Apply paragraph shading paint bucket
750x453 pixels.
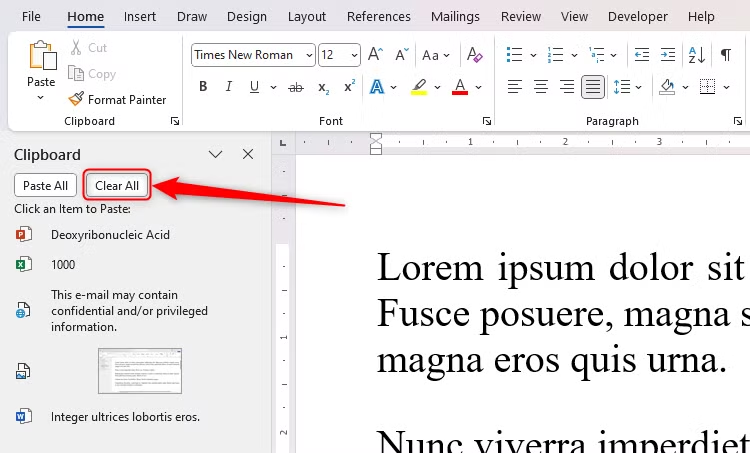click(x=667, y=87)
